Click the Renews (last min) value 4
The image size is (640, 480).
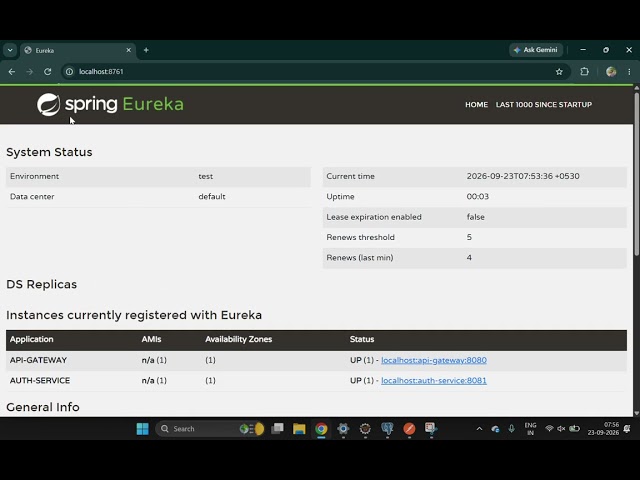point(469,258)
